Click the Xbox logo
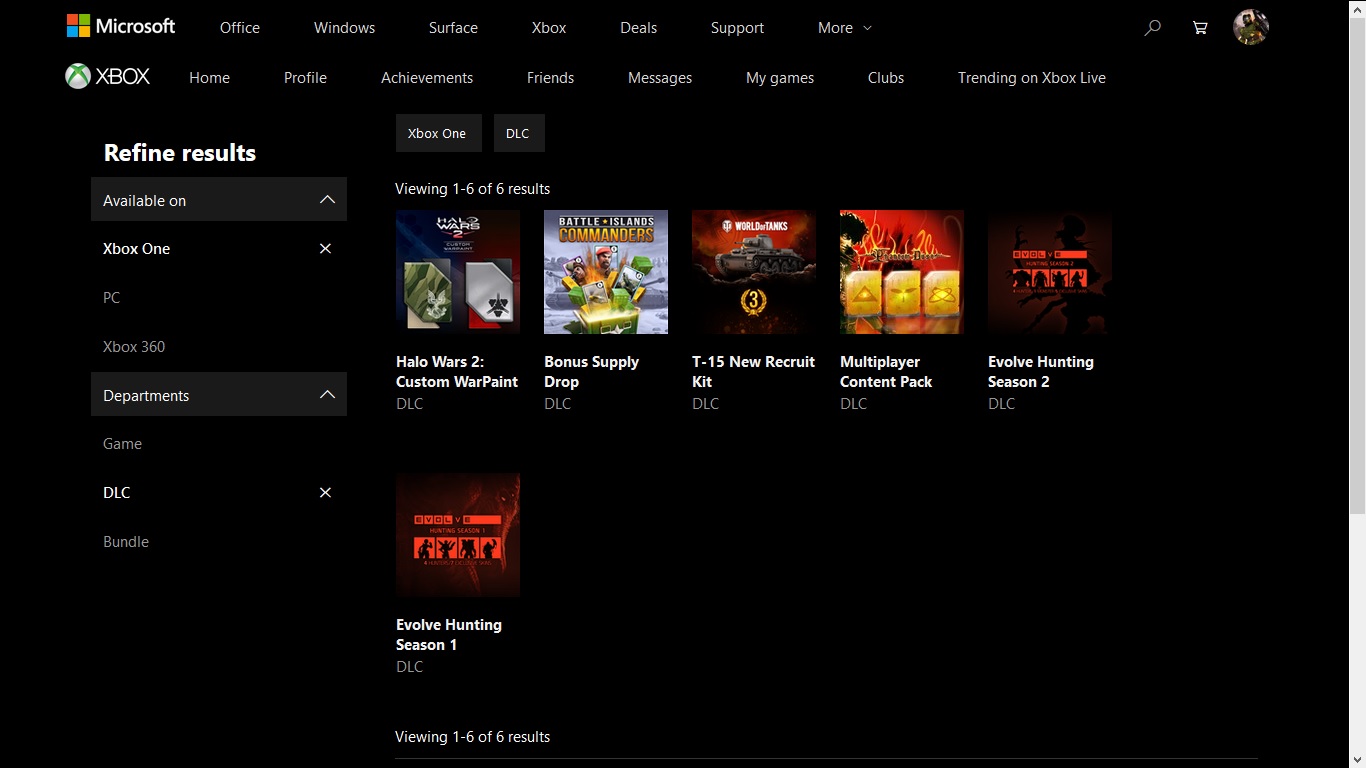Image resolution: width=1366 pixels, height=768 pixels. [x=108, y=77]
